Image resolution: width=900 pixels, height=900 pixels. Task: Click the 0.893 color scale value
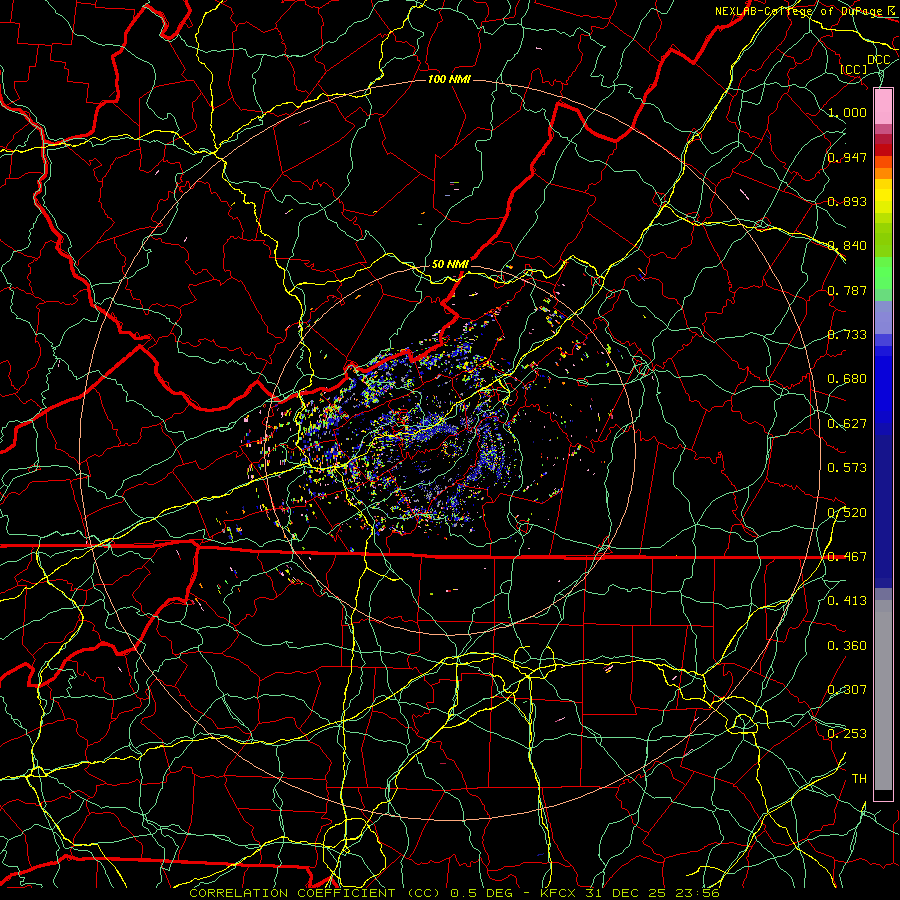[x=847, y=201]
